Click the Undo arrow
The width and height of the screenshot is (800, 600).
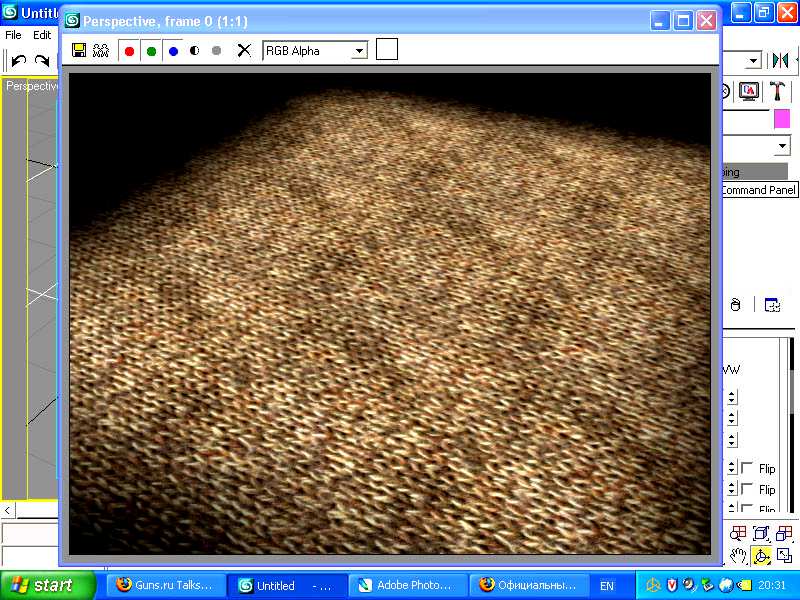pyautogui.click(x=18, y=62)
